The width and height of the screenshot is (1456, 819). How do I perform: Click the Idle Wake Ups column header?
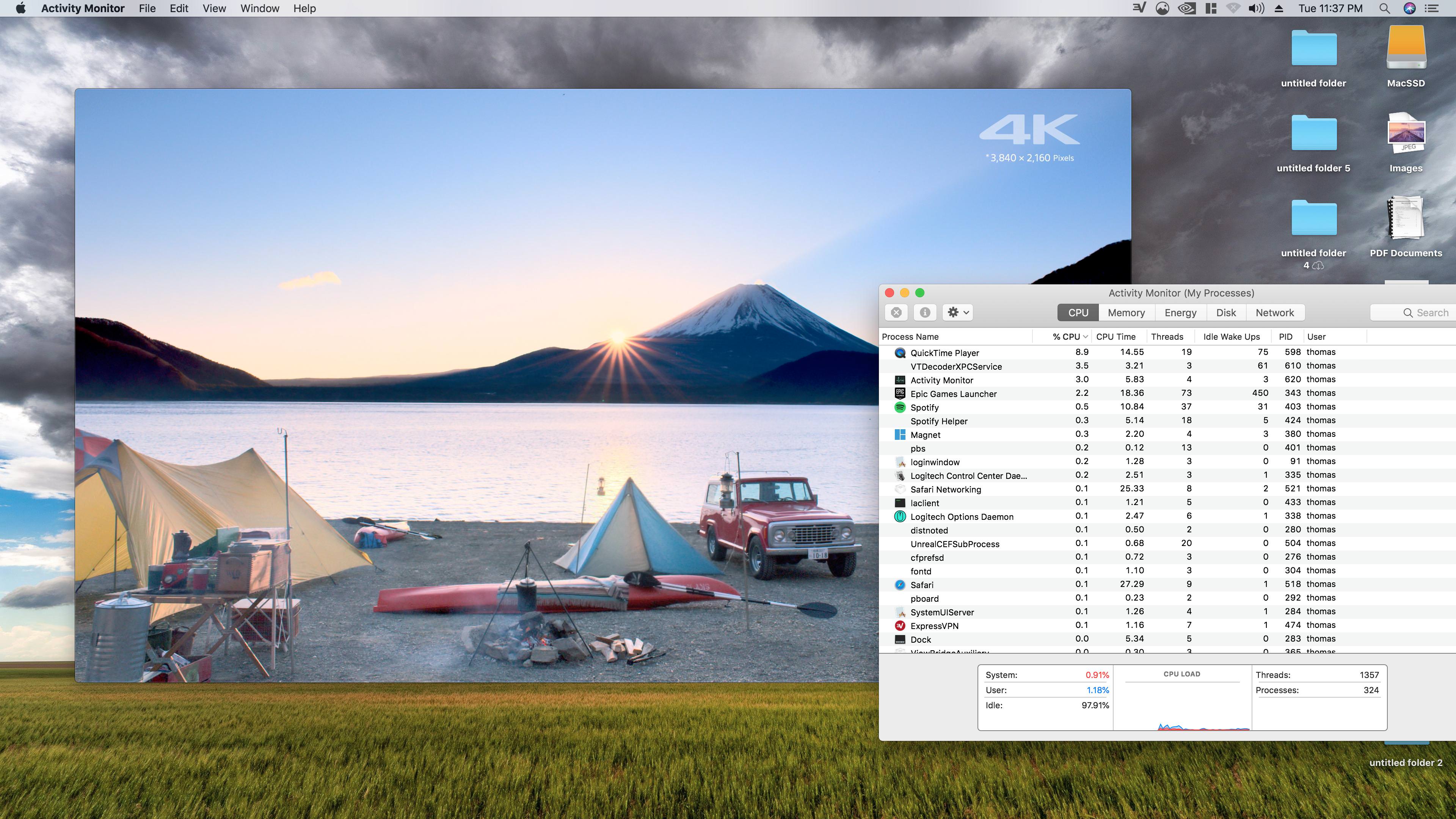pyautogui.click(x=1231, y=337)
